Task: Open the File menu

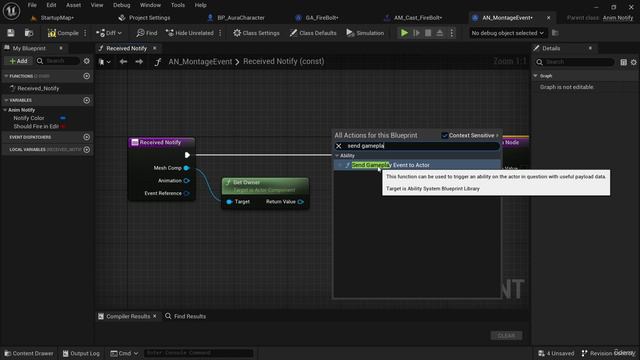Action: pos(32,5)
